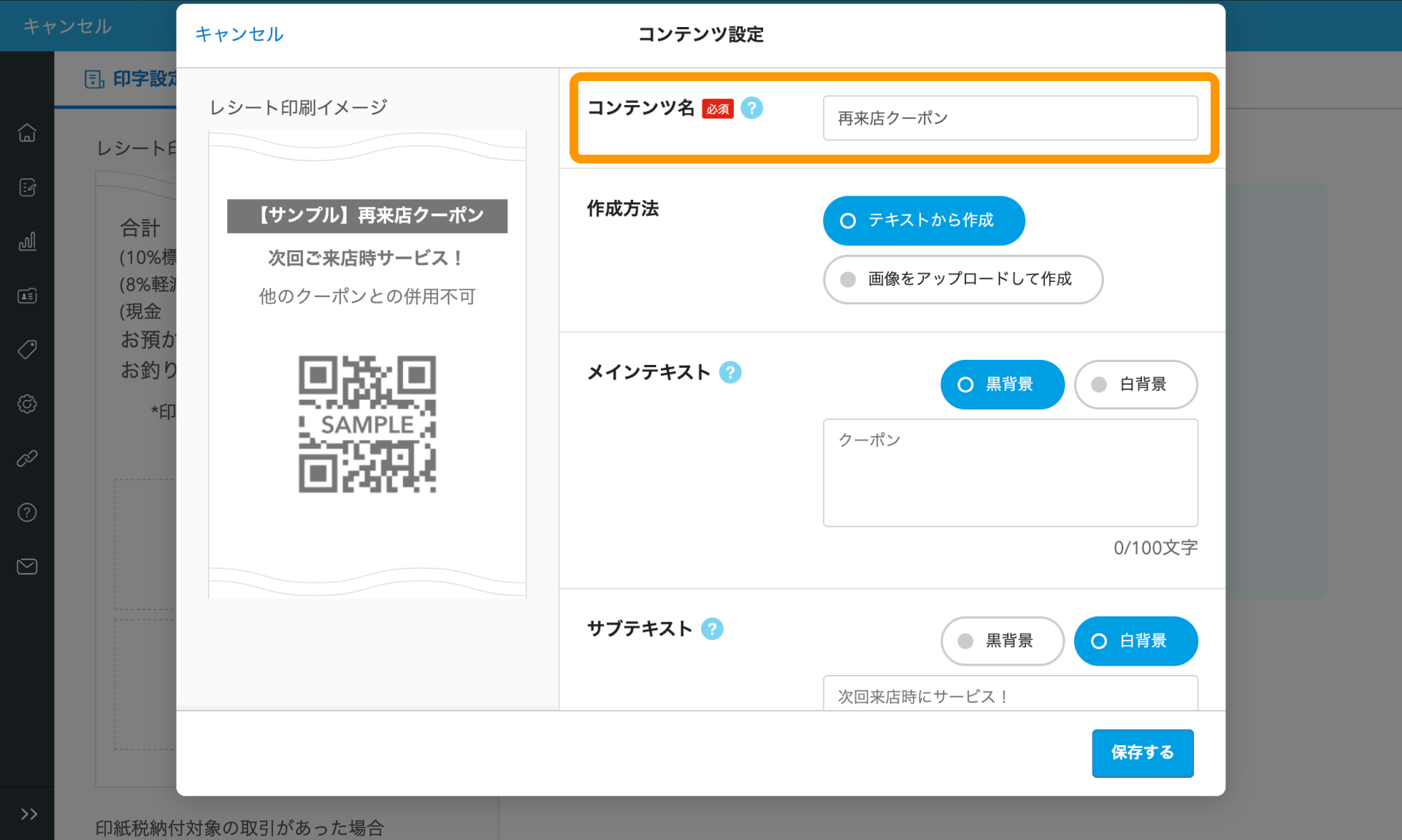Image resolution: width=1402 pixels, height=840 pixels.
Task: Select 画像をアップロードして作成 option
Action: [963, 279]
